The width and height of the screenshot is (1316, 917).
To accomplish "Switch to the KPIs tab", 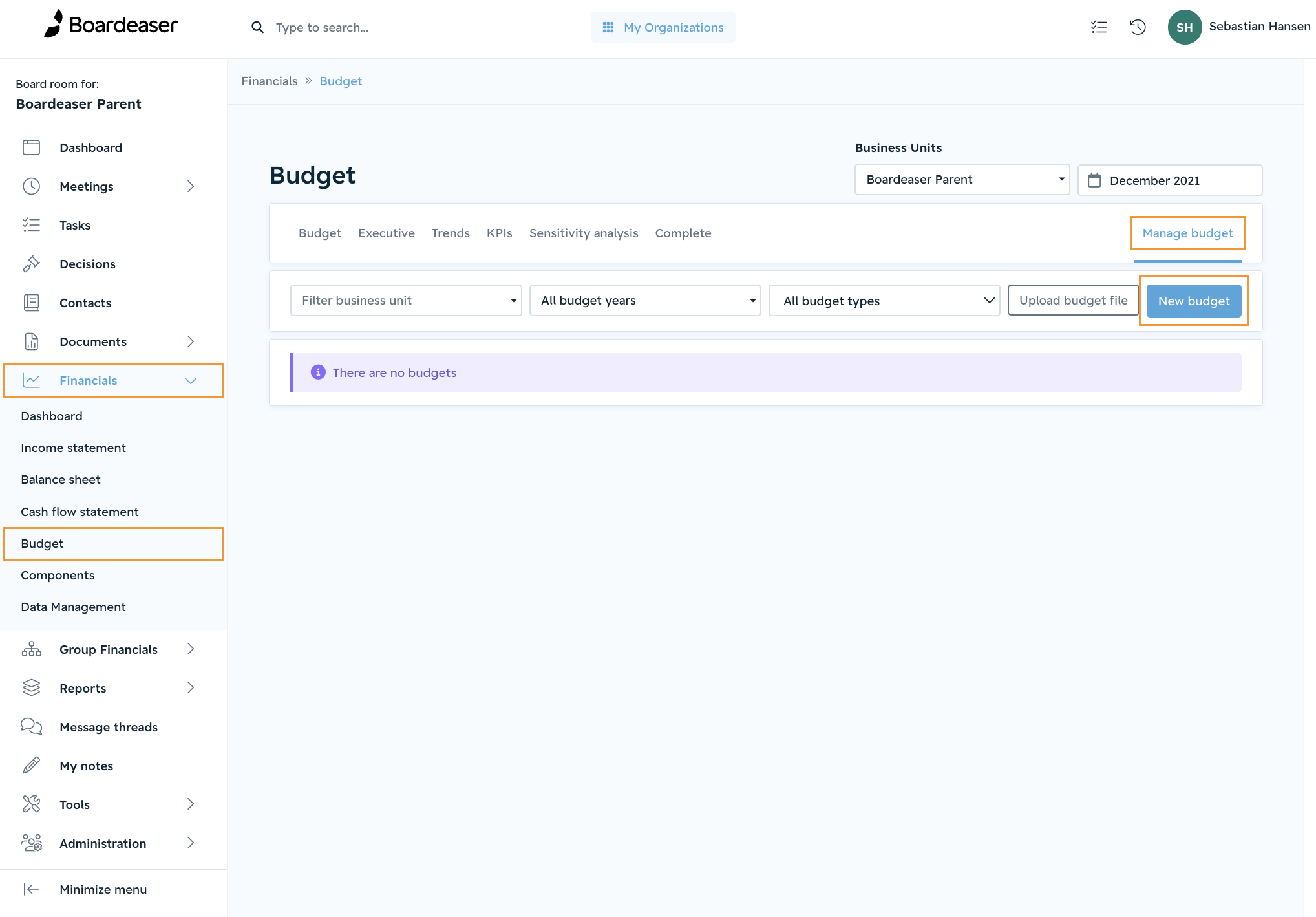I will tap(500, 233).
